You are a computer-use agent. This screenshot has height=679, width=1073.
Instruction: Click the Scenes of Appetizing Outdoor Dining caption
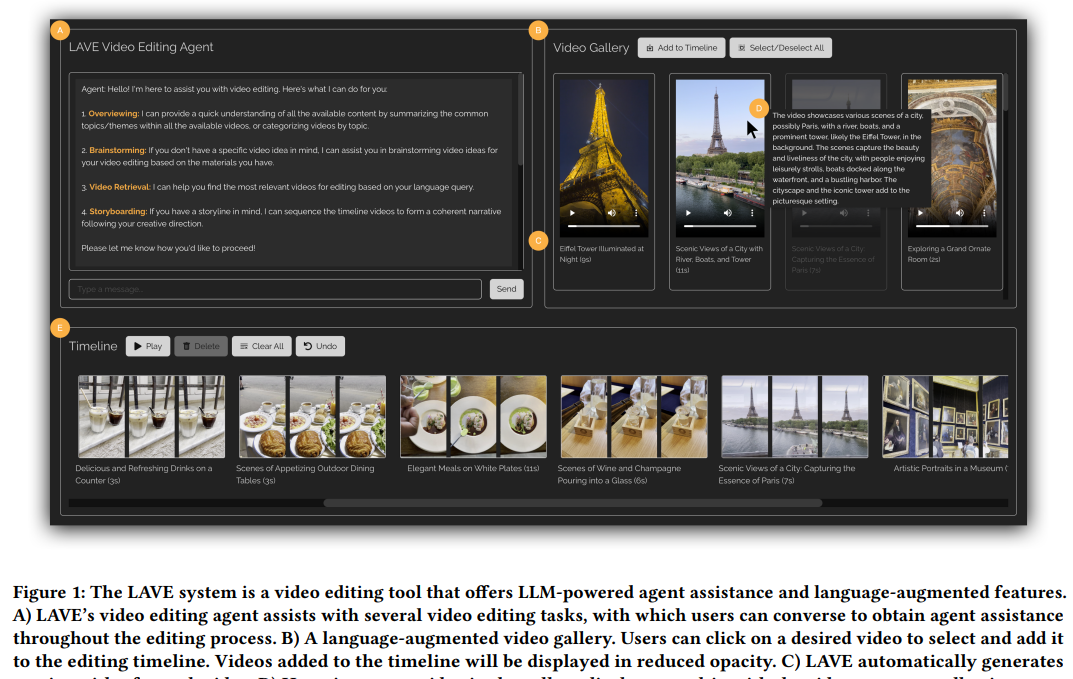coord(305,474)
